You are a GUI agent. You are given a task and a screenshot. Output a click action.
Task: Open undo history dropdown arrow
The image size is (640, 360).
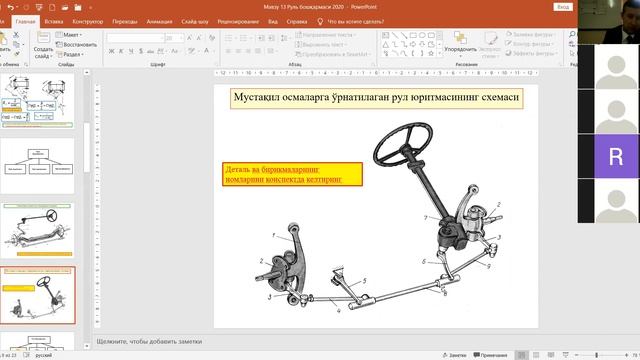click(x=18, y=7)
